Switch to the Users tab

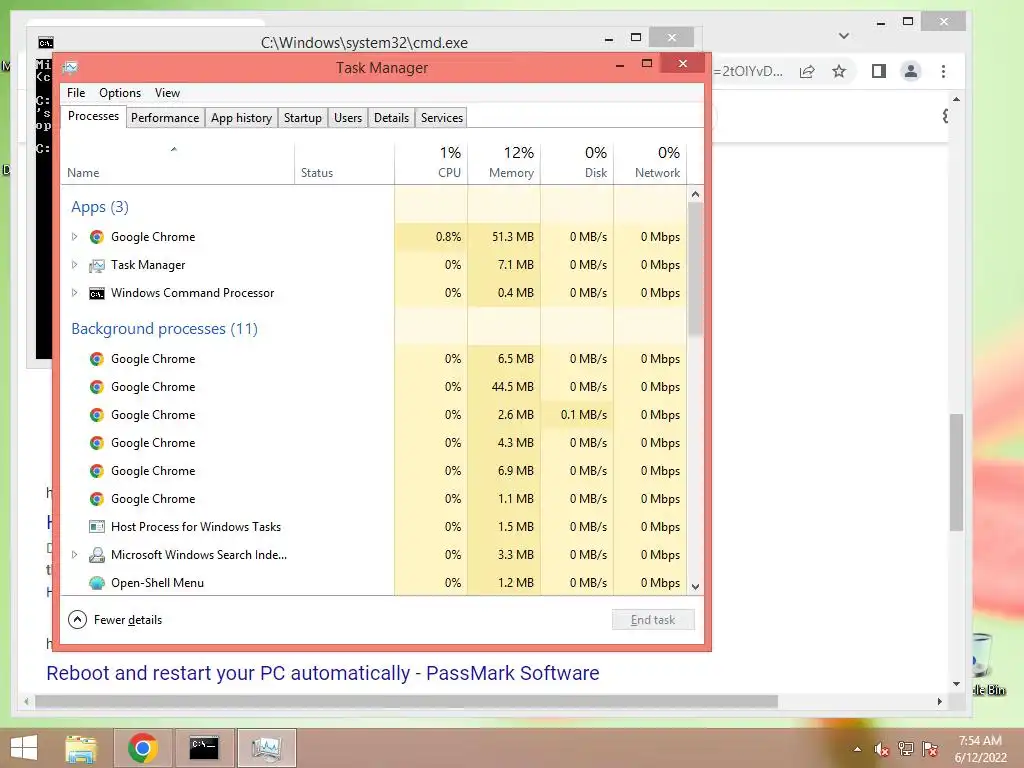click(x=347, y=118)
